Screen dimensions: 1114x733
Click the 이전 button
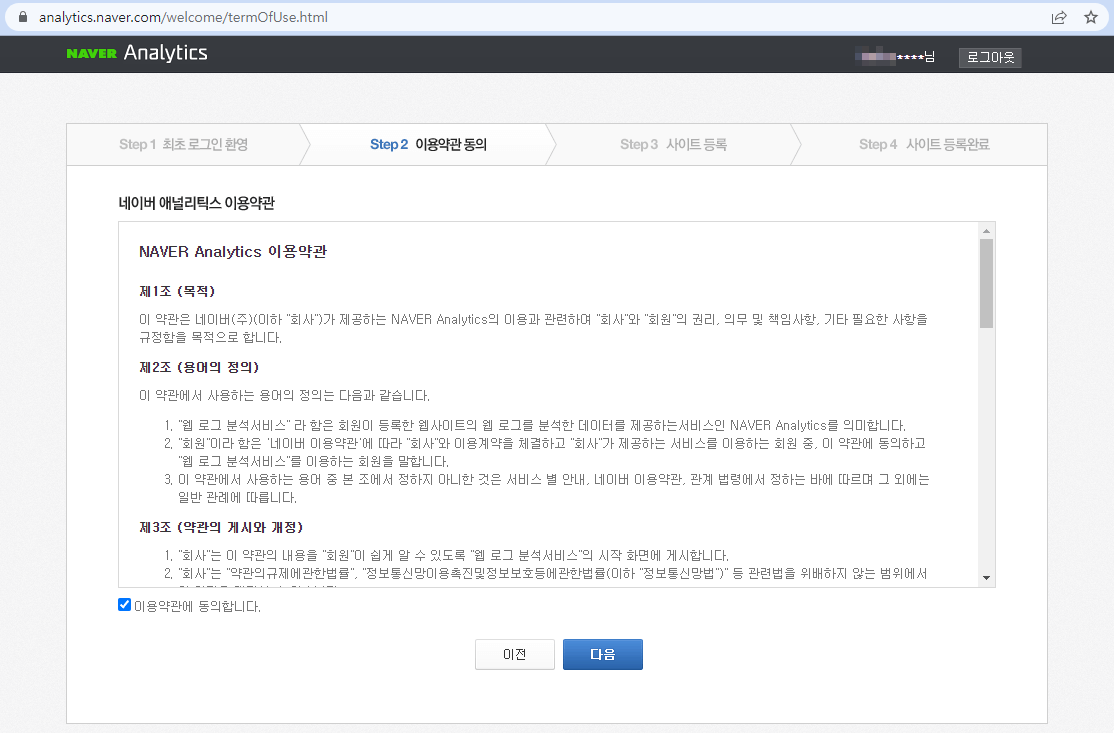tap(514, 654)
